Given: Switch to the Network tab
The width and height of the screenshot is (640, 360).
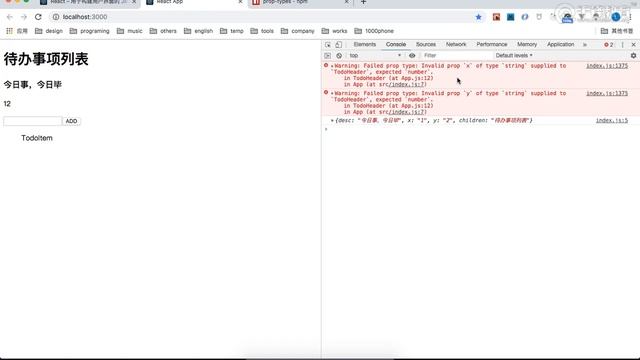Looking at the screenshot, I should point(456,44).
